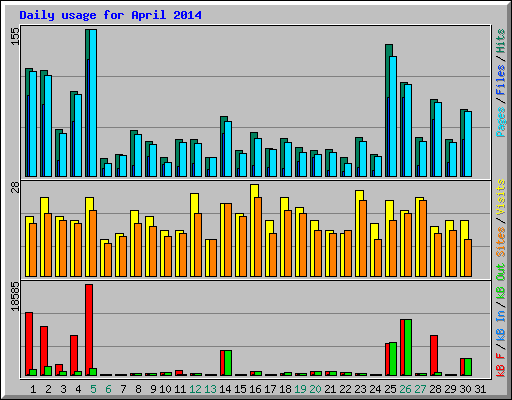Image resolution: width=512 pixels, height=400 pixels.
Task: Click day 14 on the x-axis
Action: [x=225, y=389]
